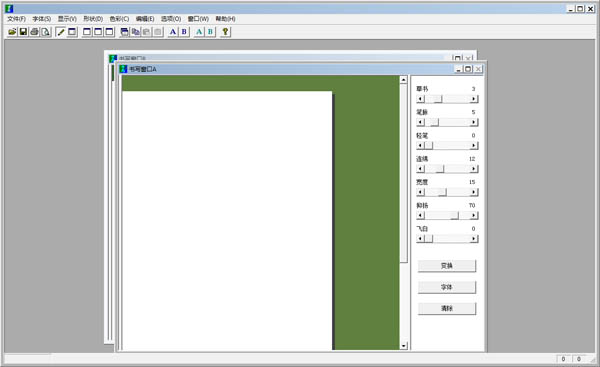Increase 宽度 with its right arrow
The width and height of the screenshot is (600, 367).
(x=474, y=192)
